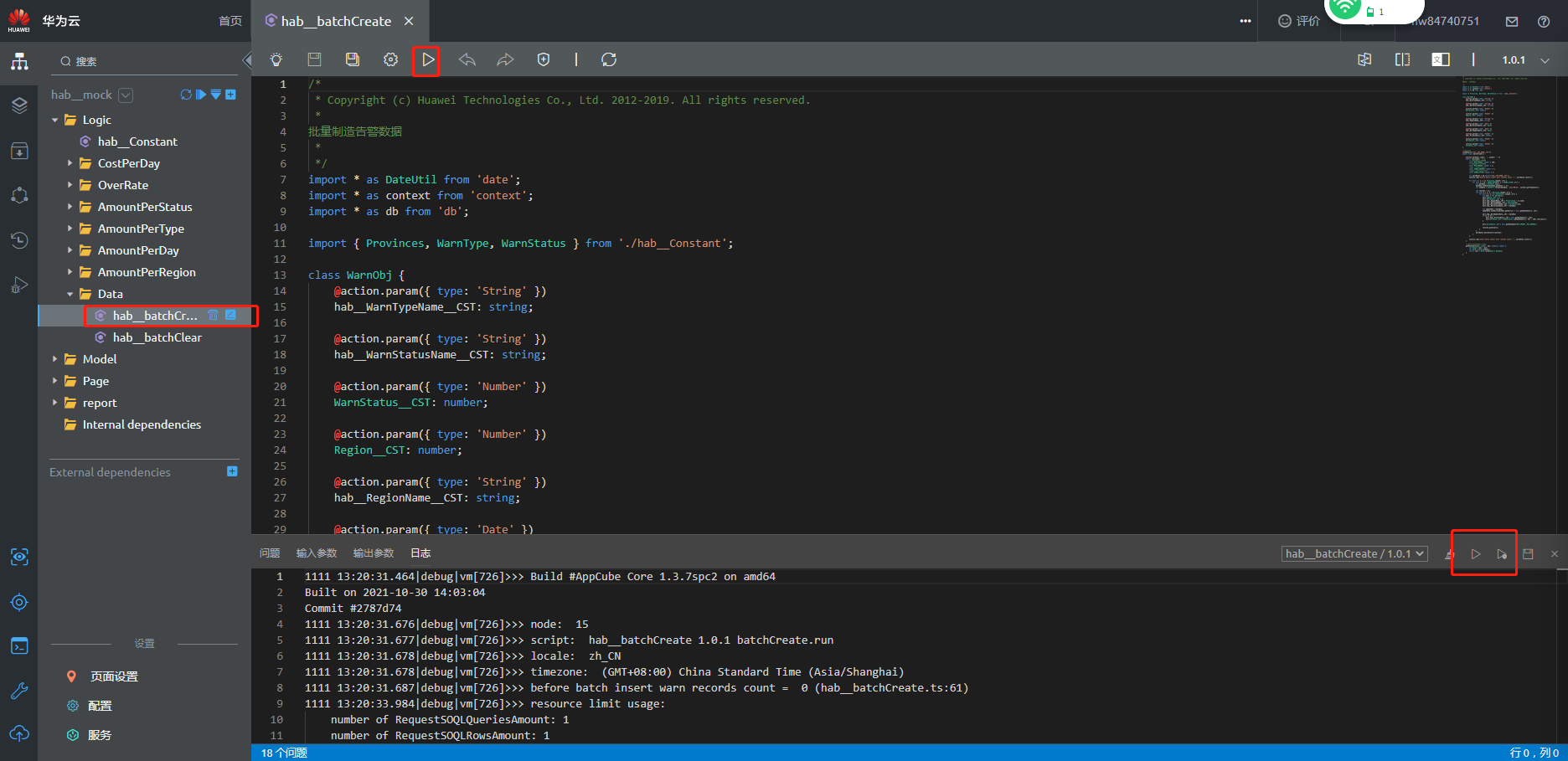The width and height of the screenshot is (1568, 761).
Task: Go to 首页 home link
Action: pos(230,21)
